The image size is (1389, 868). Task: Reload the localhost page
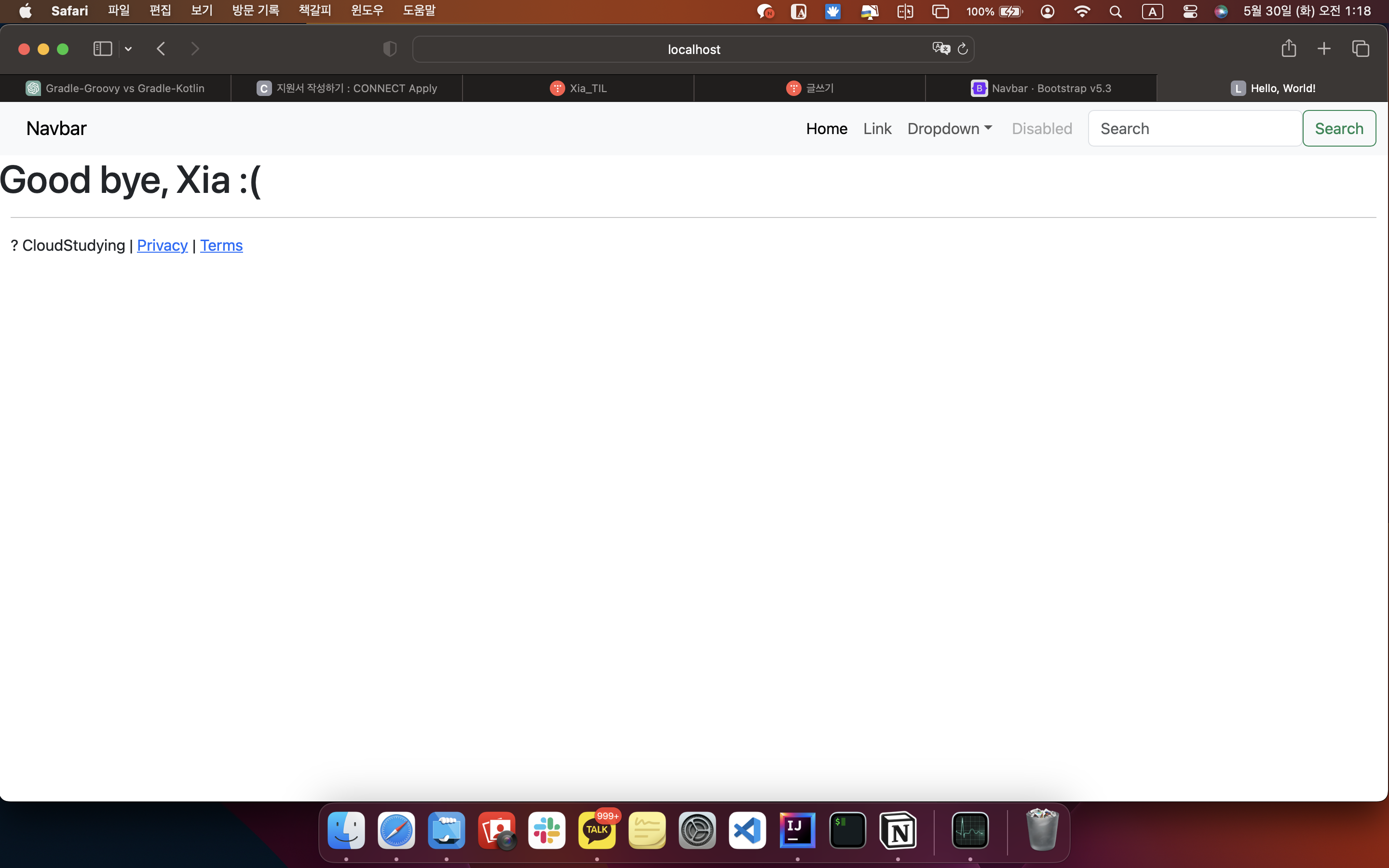pos(963,49)
